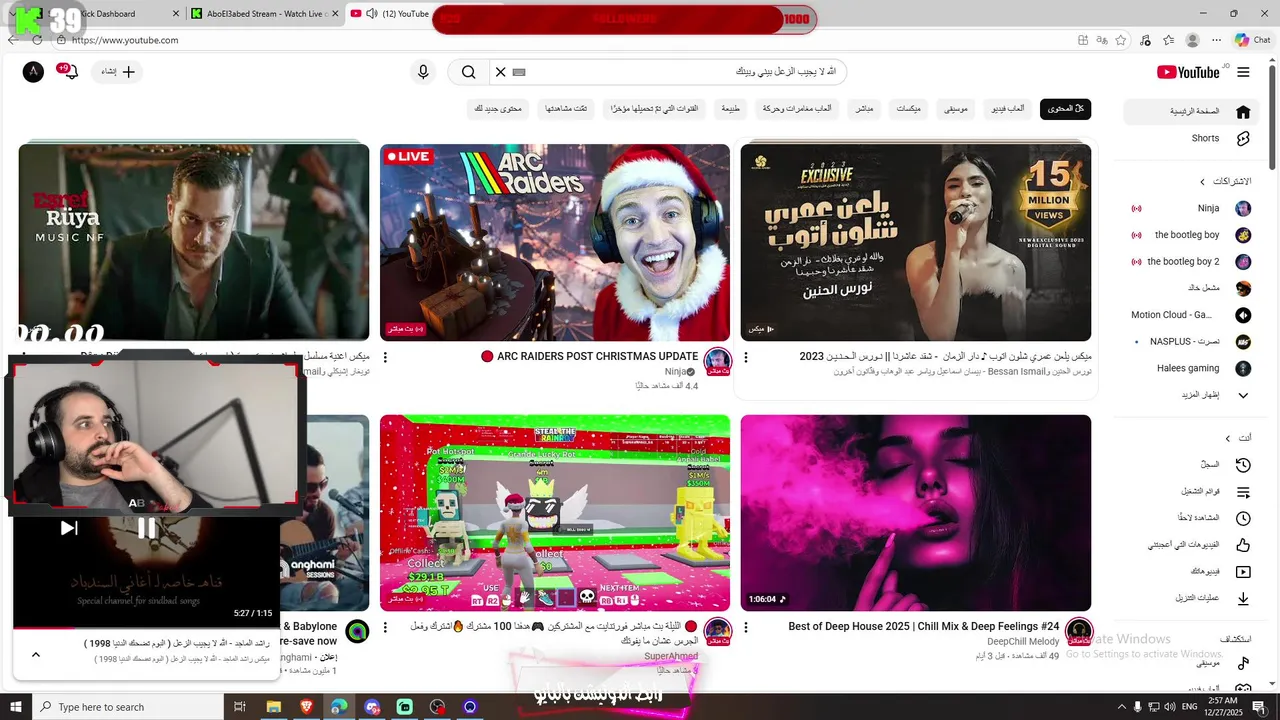The width and height of the screenshot is (1280, 720).
Task: Click the magnifier search button
Action: coord(468,72)
